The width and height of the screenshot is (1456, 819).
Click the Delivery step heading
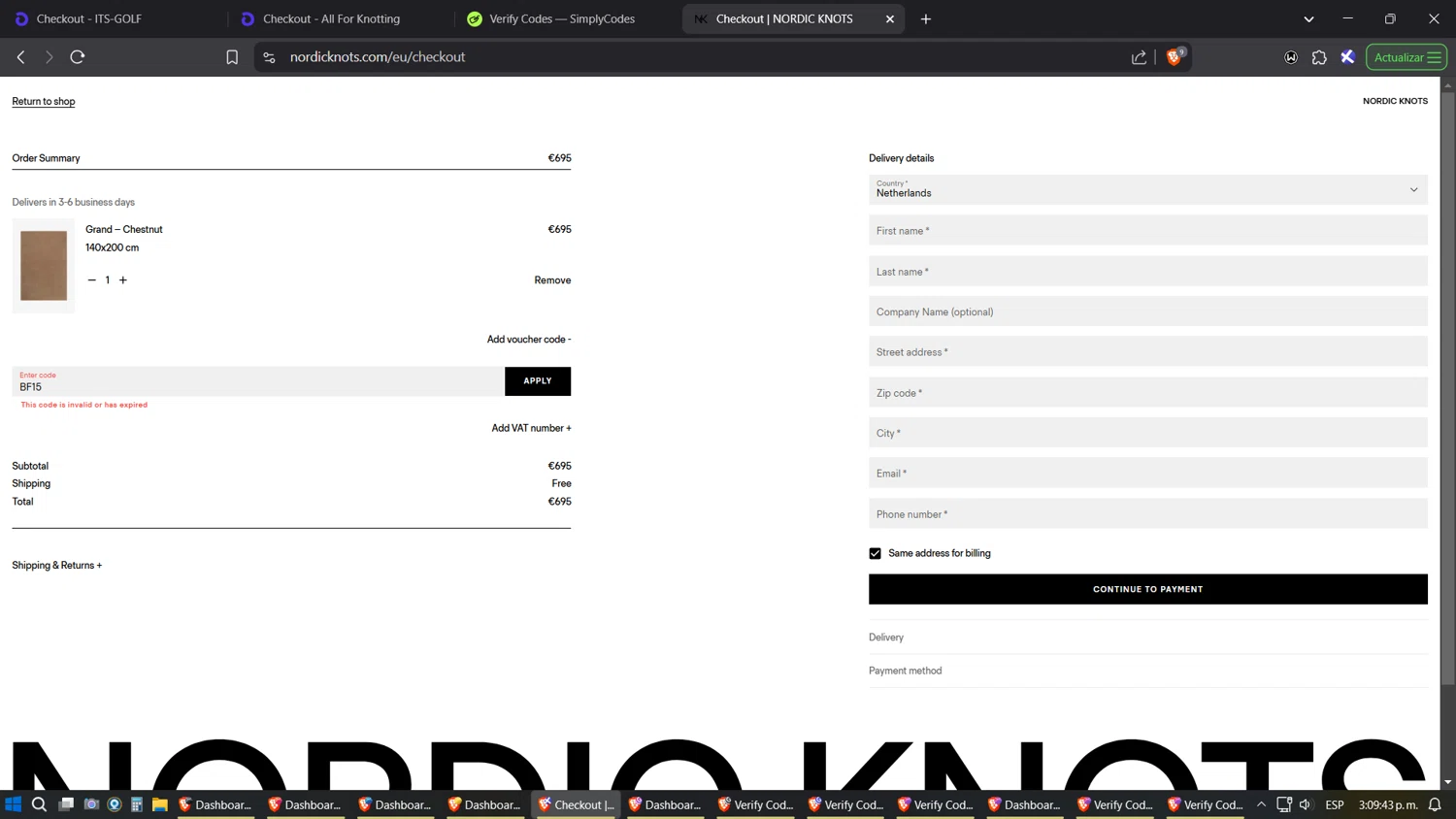point(886,638)
